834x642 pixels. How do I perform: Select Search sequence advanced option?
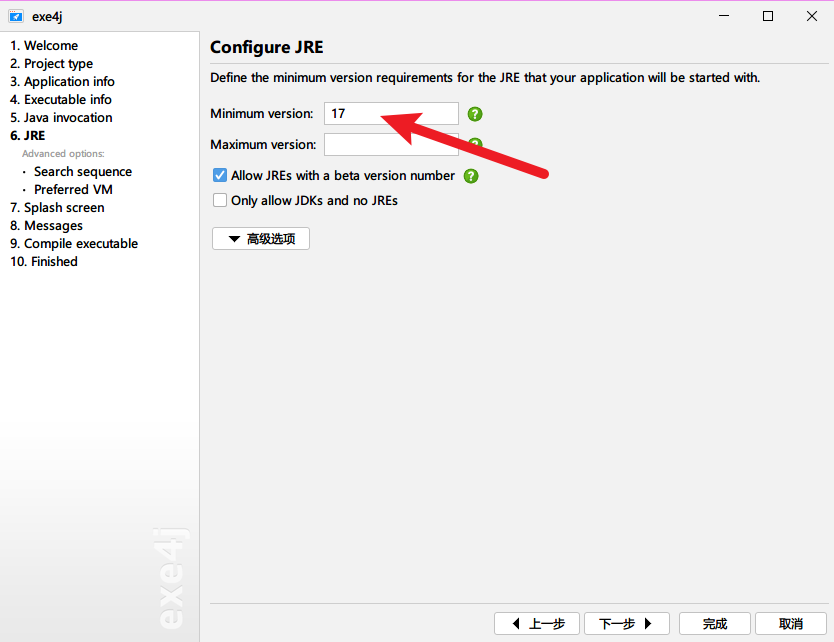pyautogui.click(x=83, y=172)
